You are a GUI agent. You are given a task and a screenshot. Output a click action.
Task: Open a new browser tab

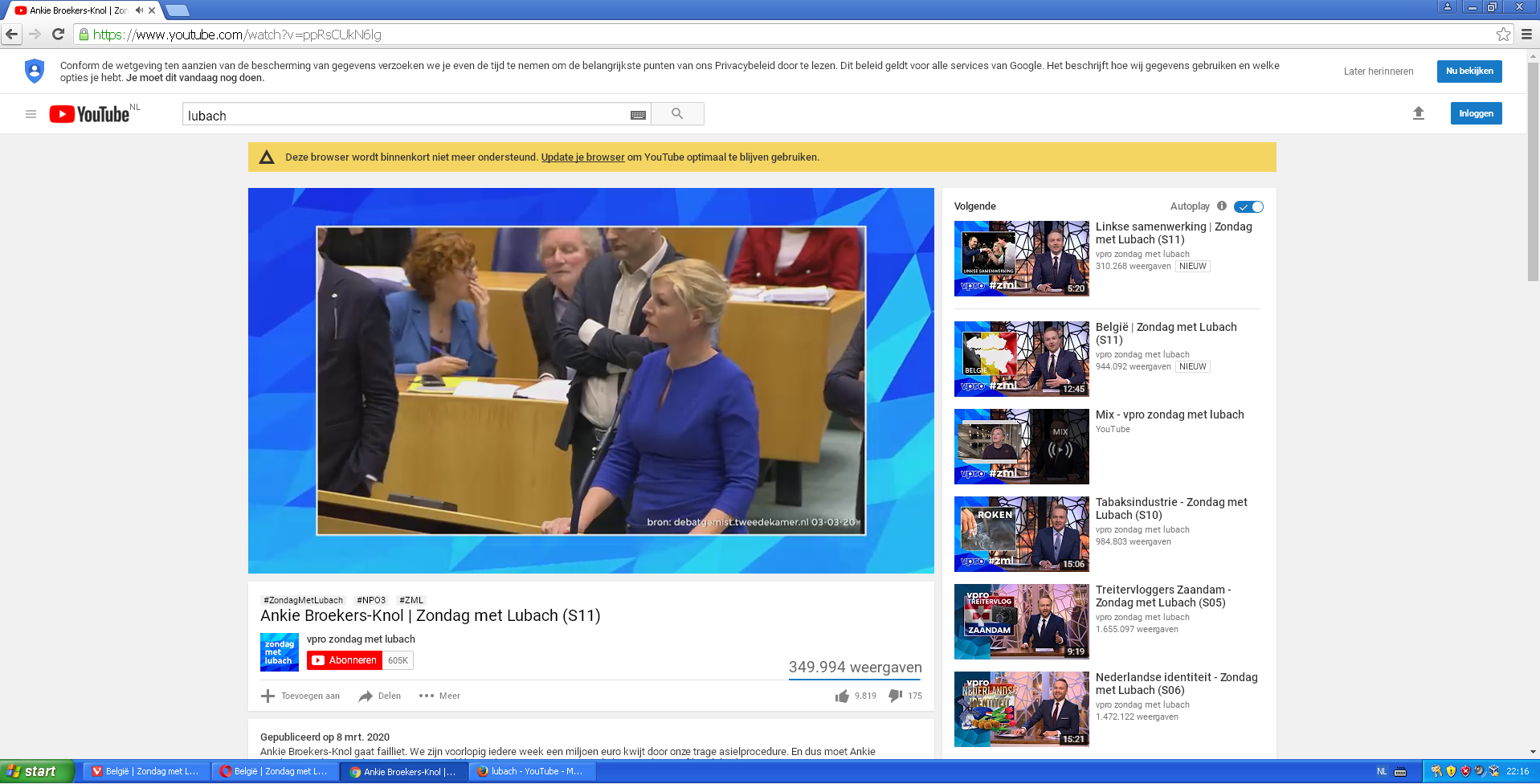point(177,10)
